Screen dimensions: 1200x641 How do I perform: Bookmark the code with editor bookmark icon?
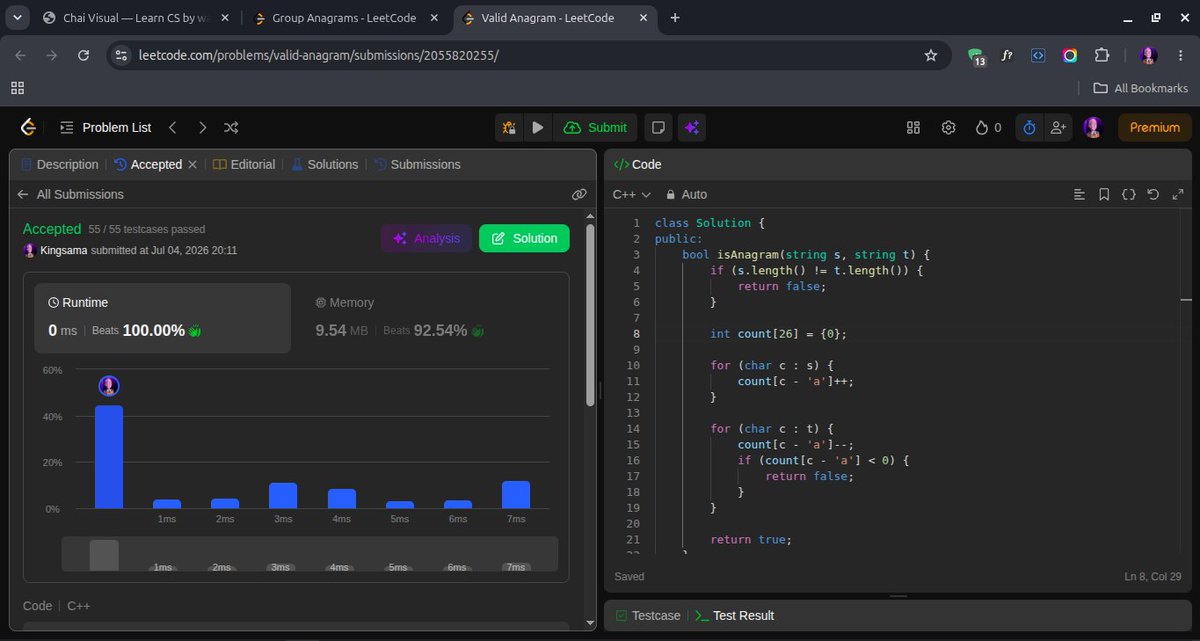1104,194
